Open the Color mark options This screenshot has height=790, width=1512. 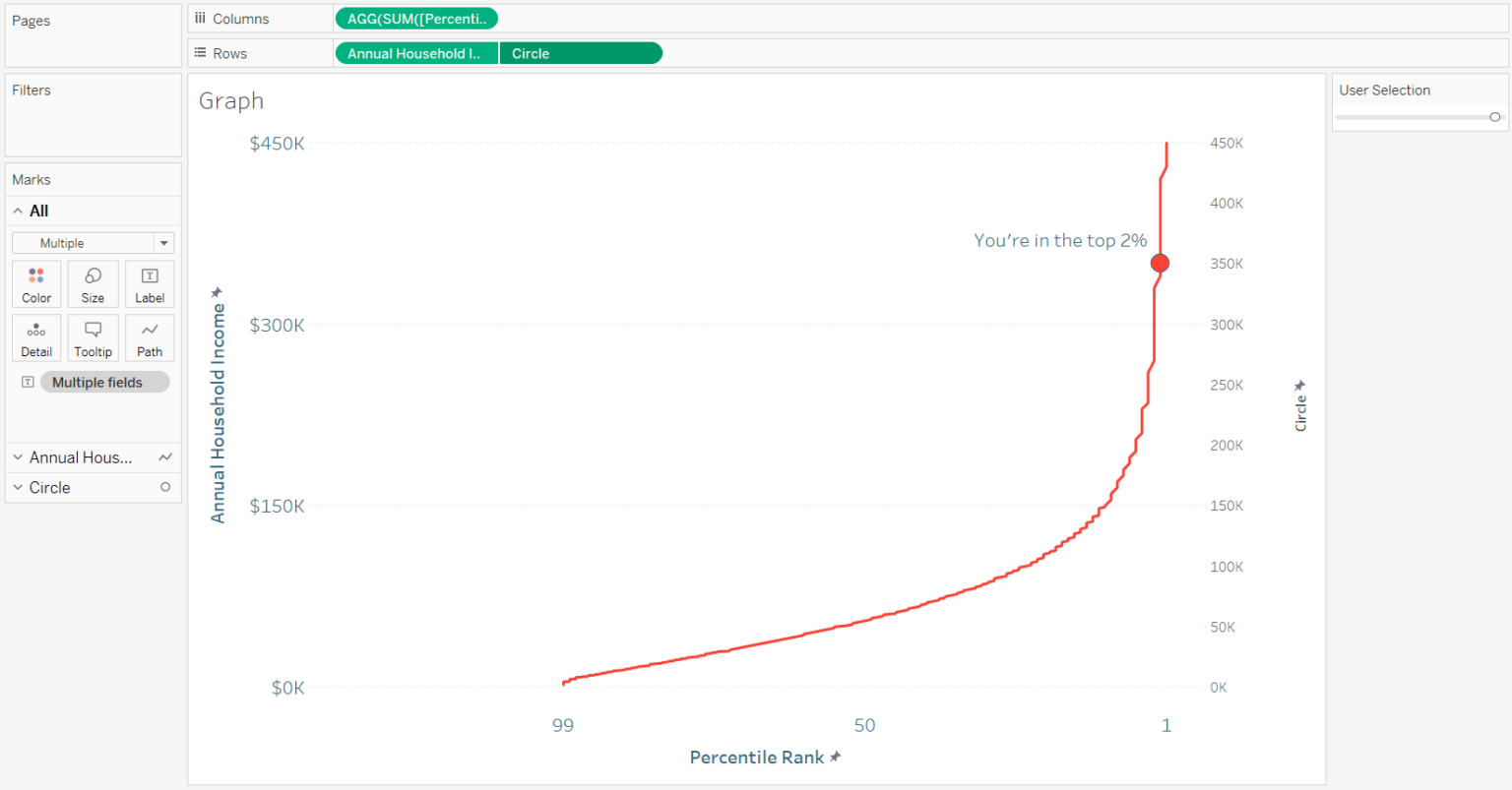pos(35,284)
